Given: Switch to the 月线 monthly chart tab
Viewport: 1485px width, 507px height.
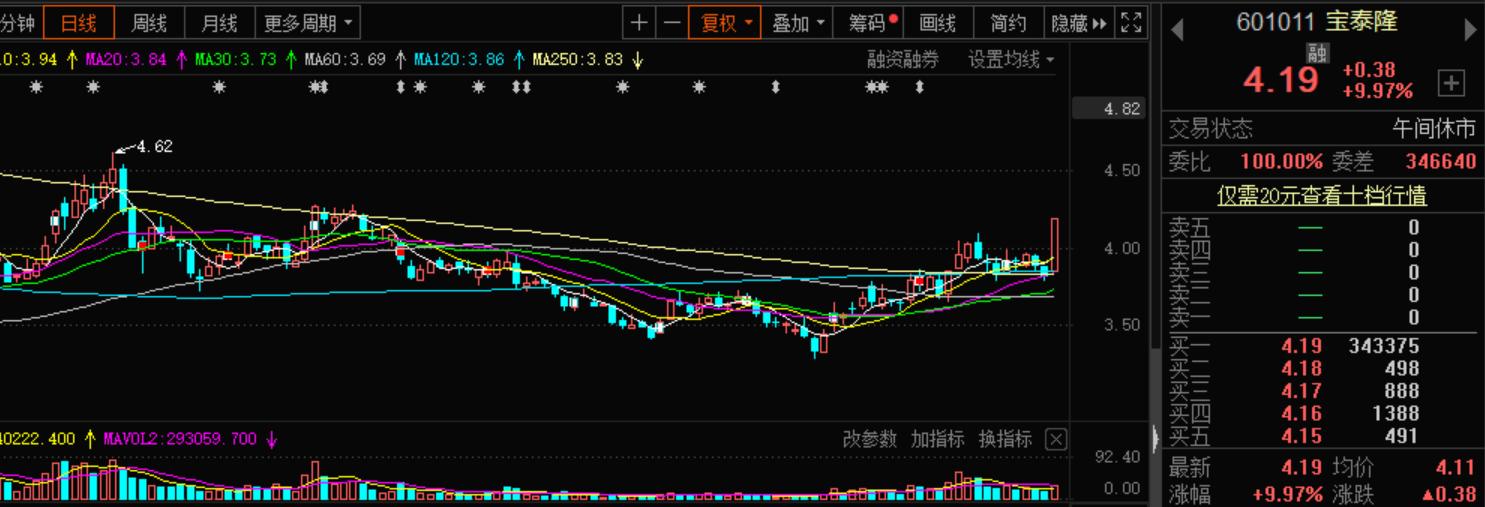Looking at the screenshot, I should tap(219, 22).
